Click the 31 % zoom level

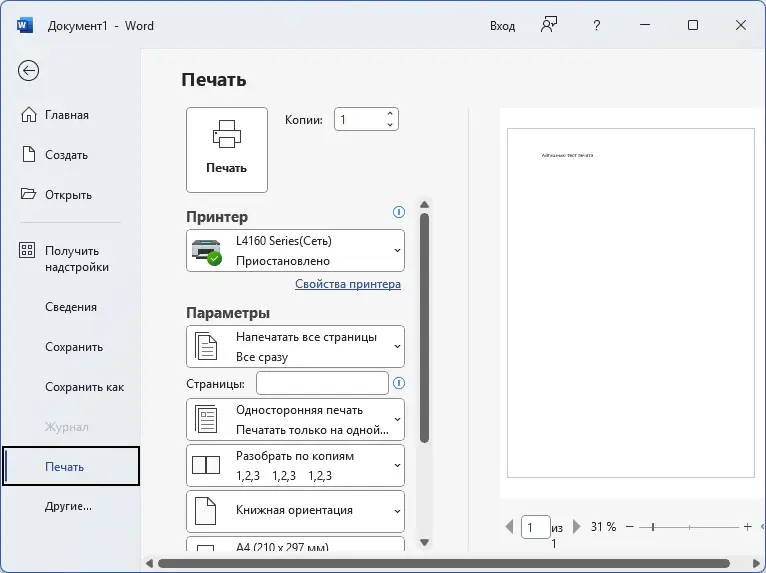click(x=603, y=527)
